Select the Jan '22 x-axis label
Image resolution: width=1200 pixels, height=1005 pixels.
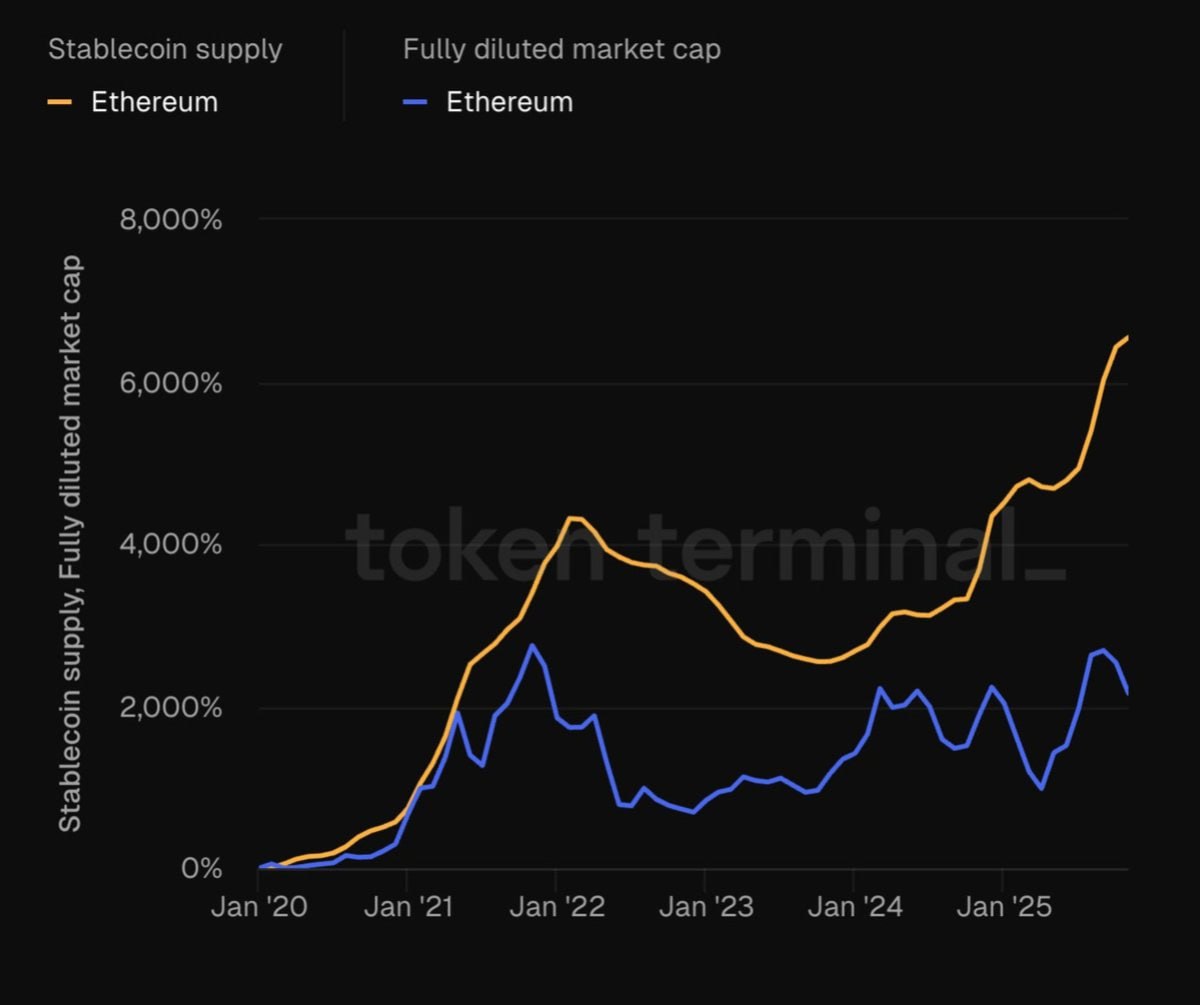[x=556, y=908]
